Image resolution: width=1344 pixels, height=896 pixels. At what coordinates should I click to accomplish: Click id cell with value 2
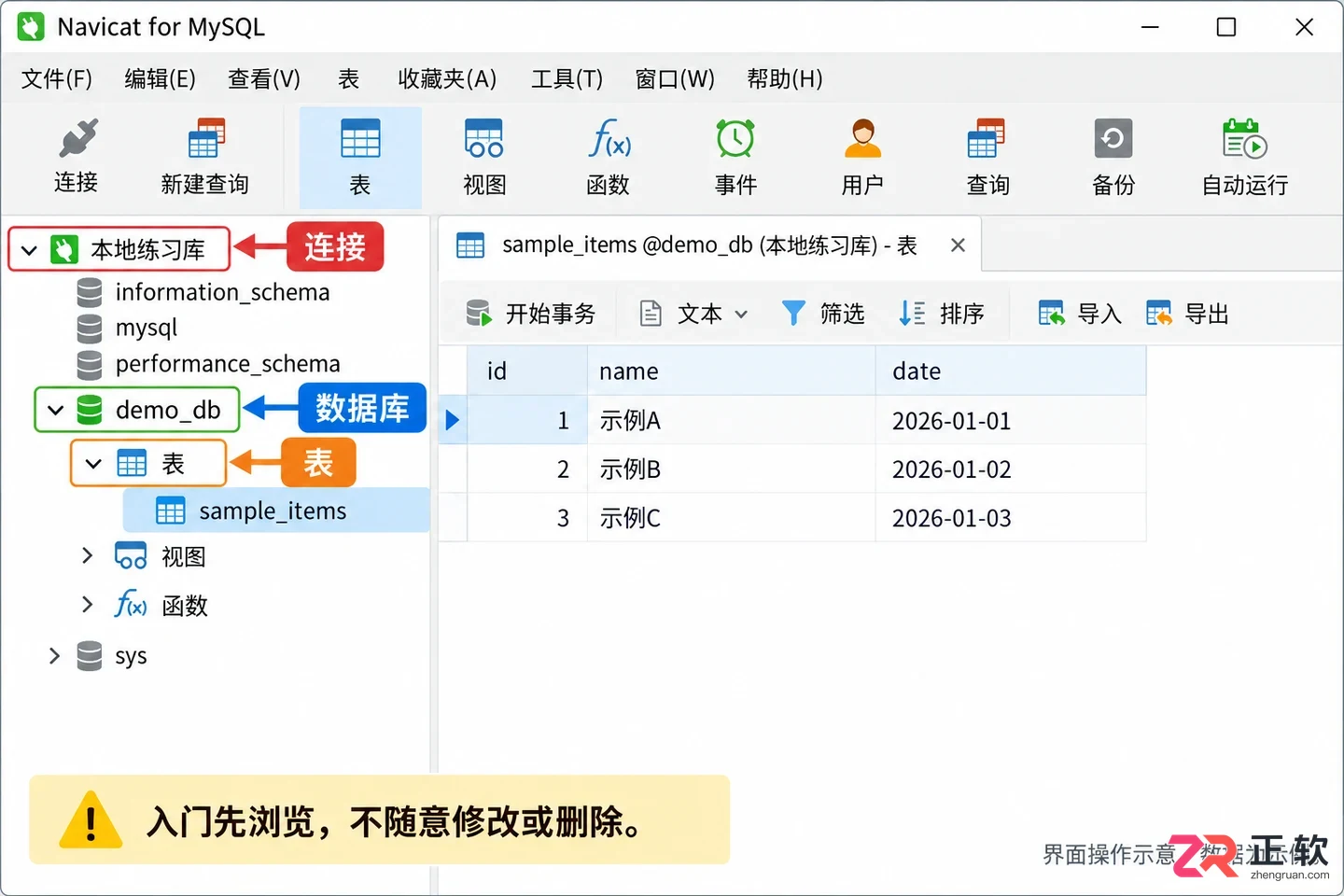527,469
